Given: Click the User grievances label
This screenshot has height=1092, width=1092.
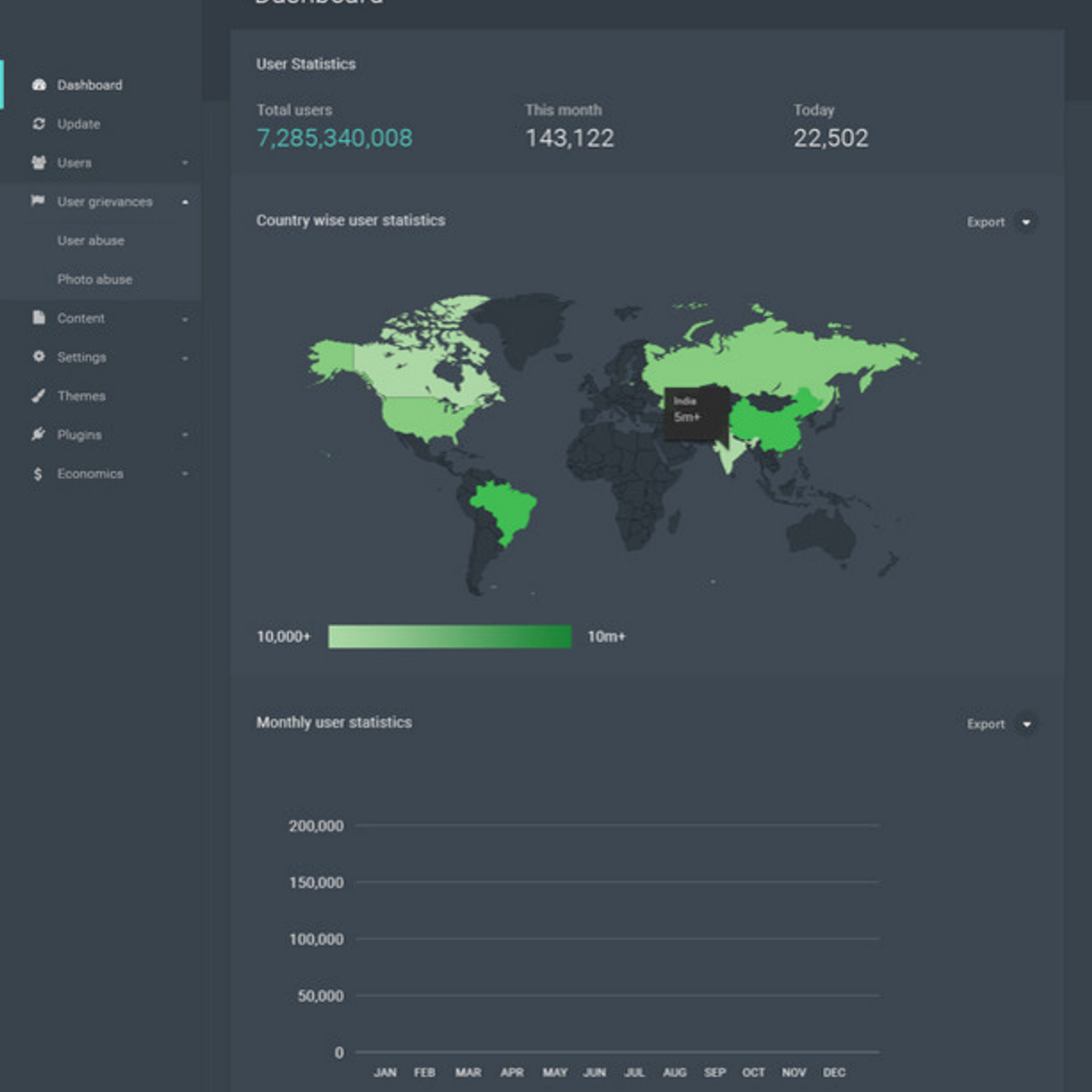Looking at the screenshot, I should 105,201.
